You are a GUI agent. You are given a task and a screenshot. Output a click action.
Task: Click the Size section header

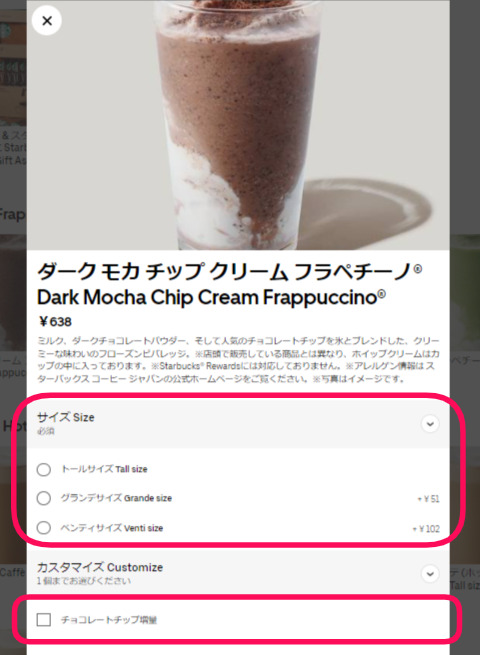click(238, 423)
